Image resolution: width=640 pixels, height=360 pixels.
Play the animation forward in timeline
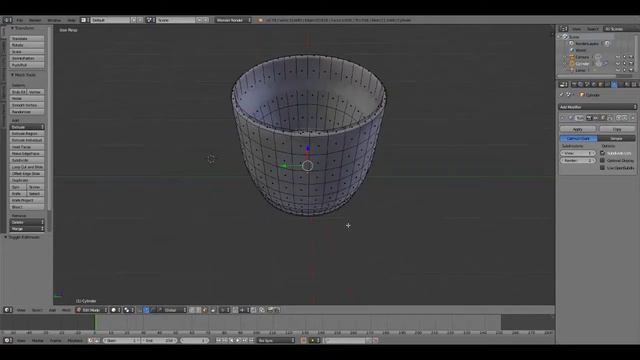[x=238, y=340]
